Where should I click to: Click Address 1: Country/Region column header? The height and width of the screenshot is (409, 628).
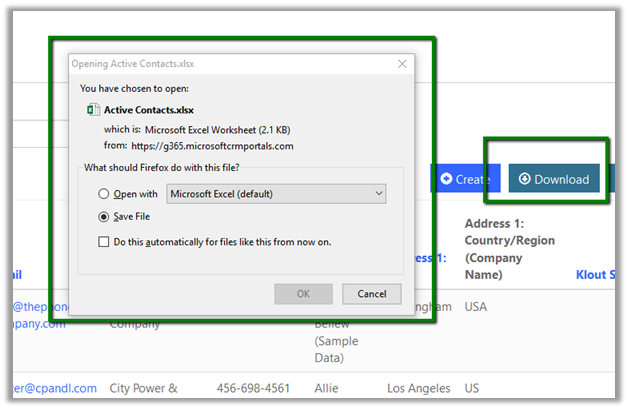point(509,249)
